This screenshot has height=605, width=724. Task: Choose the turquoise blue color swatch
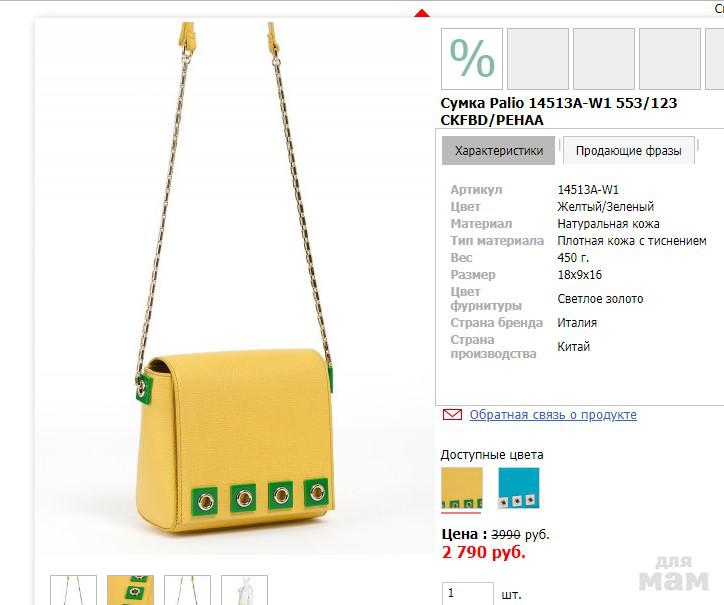[x=519, y=488]
